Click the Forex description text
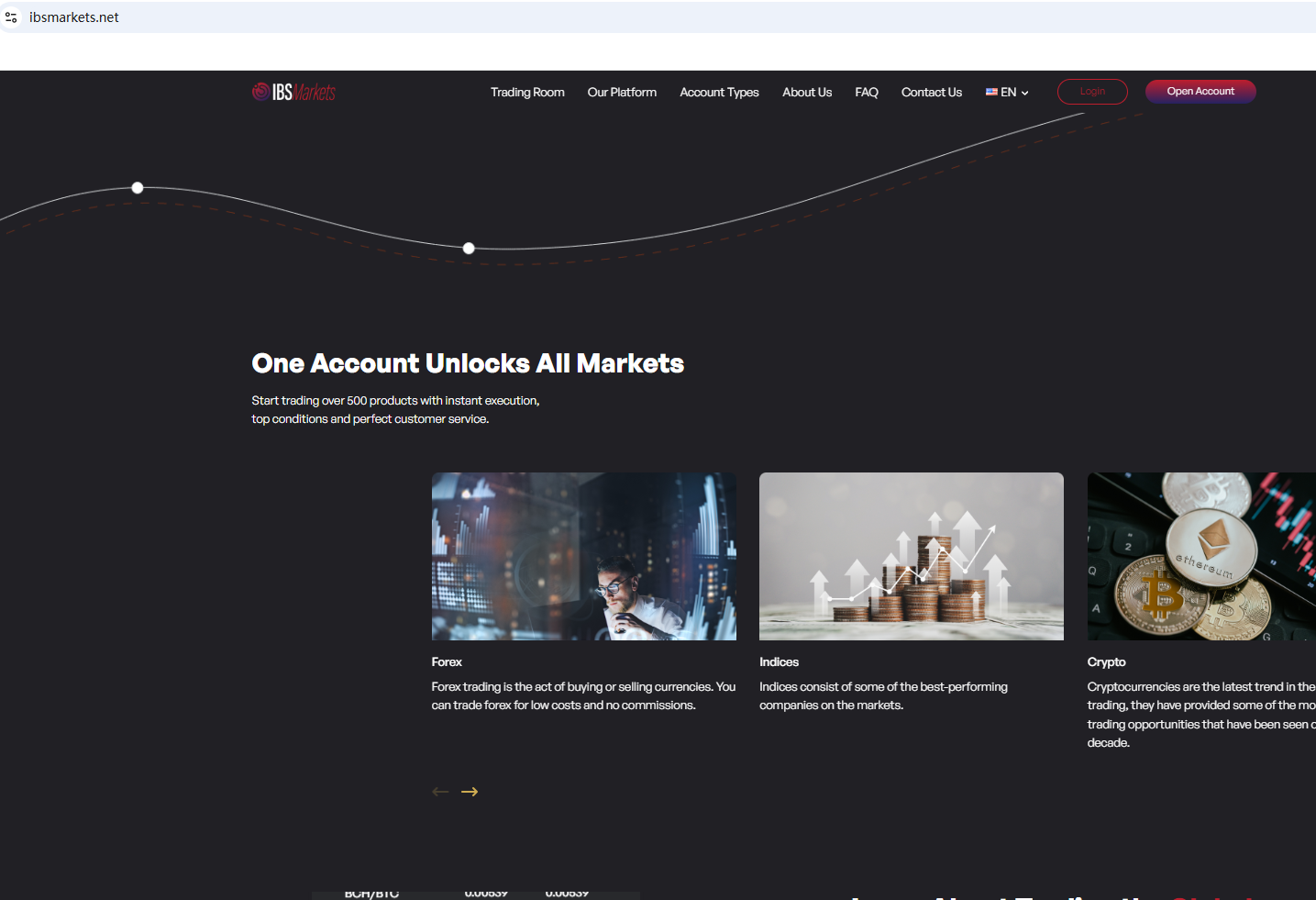The height and width of the screenshot is (900, 1316). [x=583, y=695]
